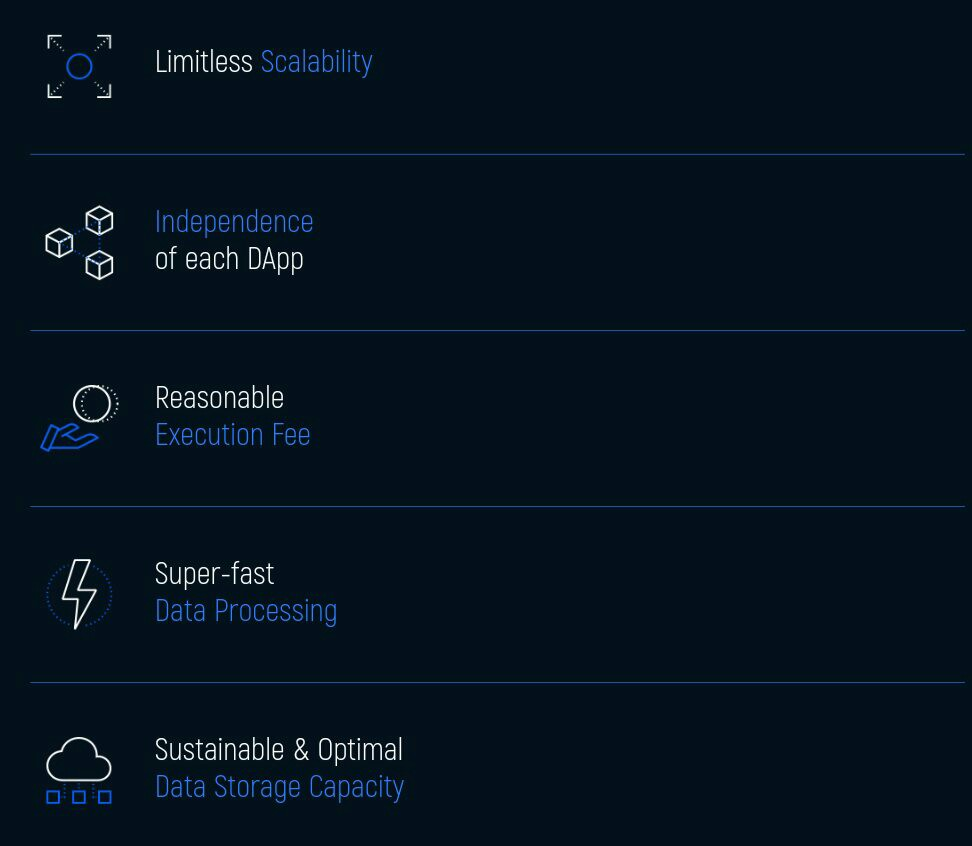Click the lightning bolt icon
The image size is (972, 846).
coord(79,594)
